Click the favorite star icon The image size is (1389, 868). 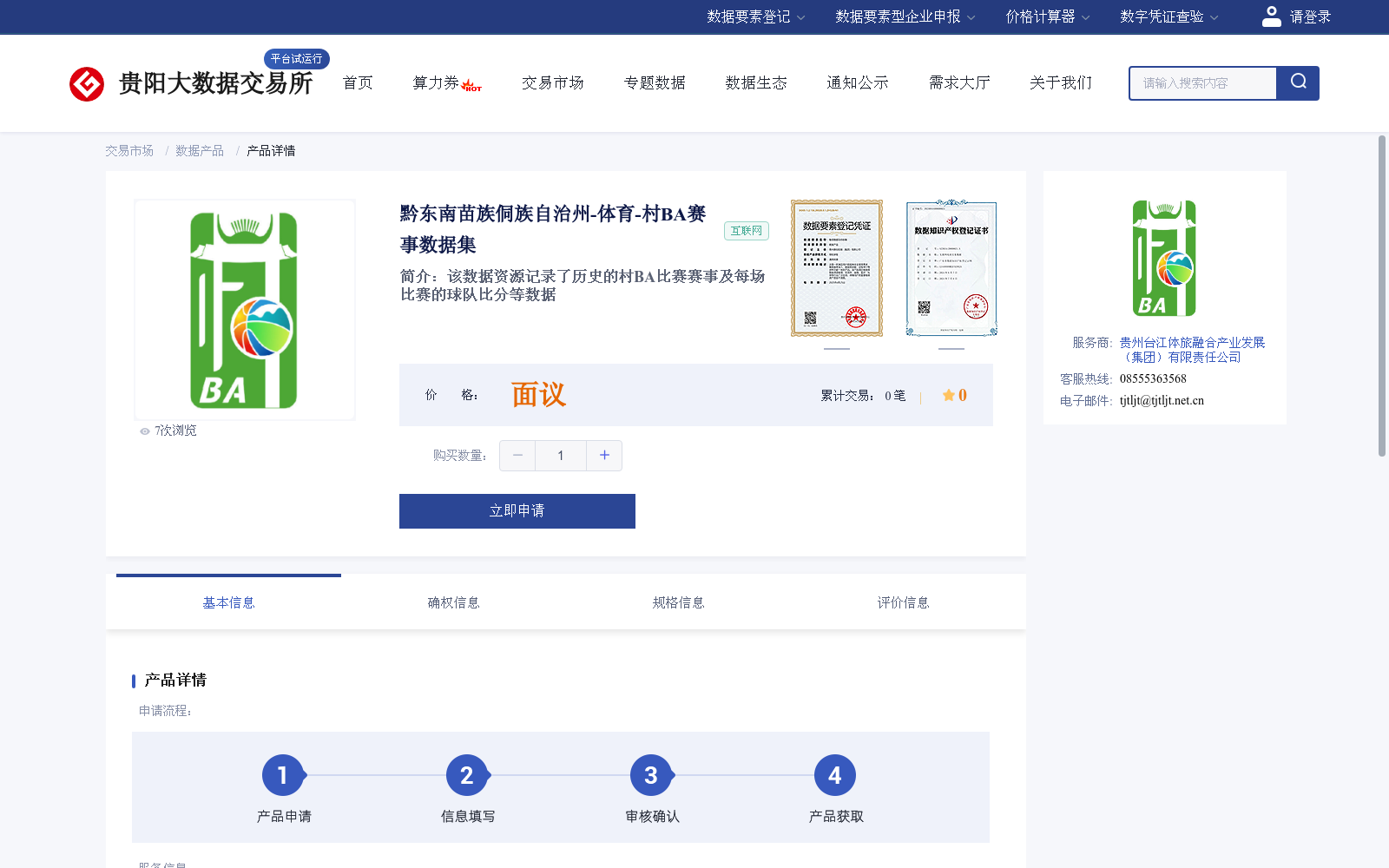click(949, 395)
